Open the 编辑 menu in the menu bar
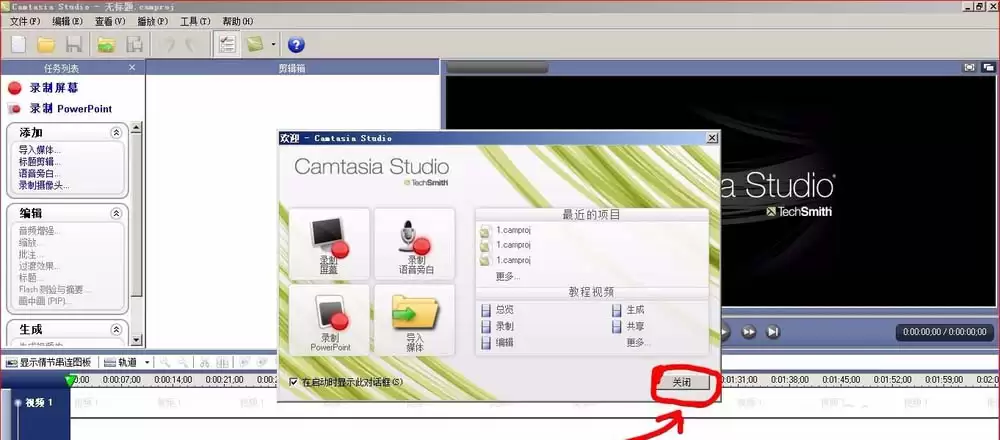This screenshot has height=440, width=1000. 68,21
